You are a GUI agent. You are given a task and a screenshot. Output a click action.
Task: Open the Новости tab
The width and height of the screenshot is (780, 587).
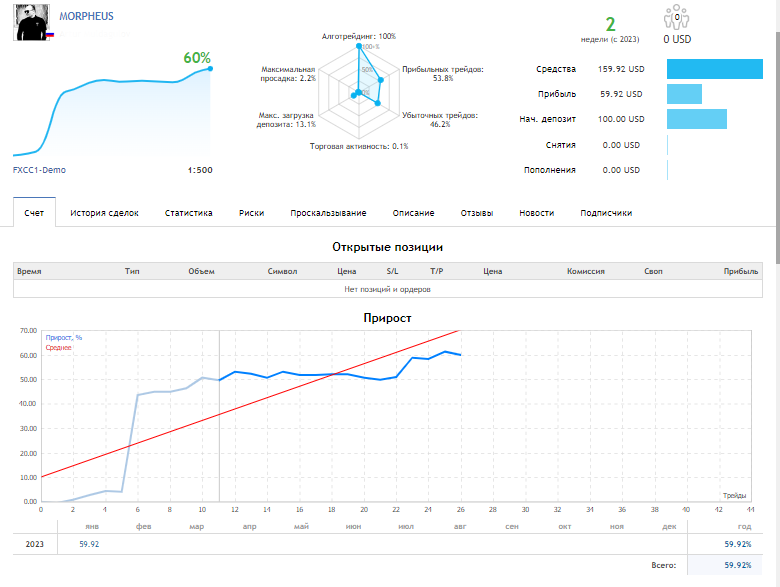pyautogui.click(x=537, y=213)
